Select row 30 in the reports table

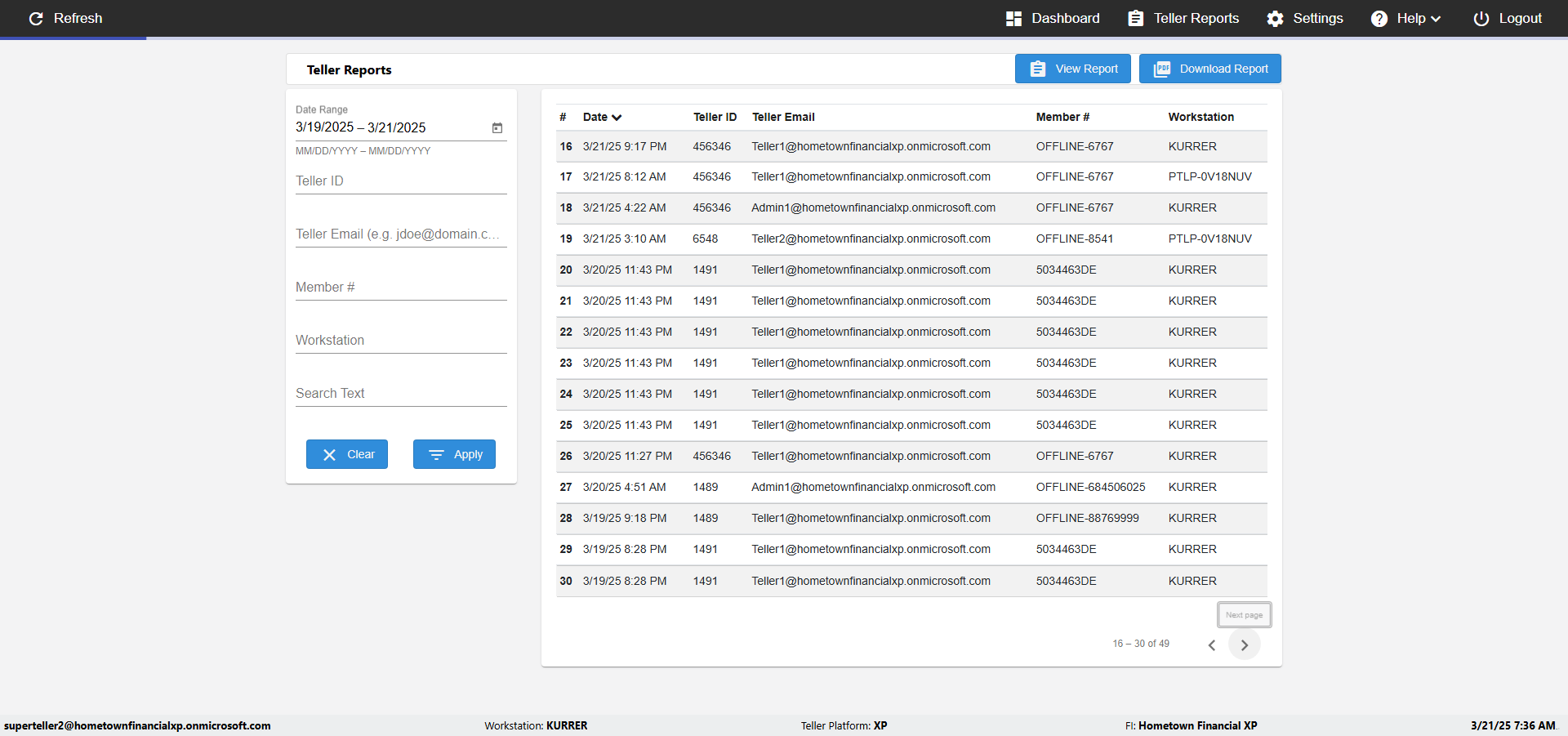(911, 581)
